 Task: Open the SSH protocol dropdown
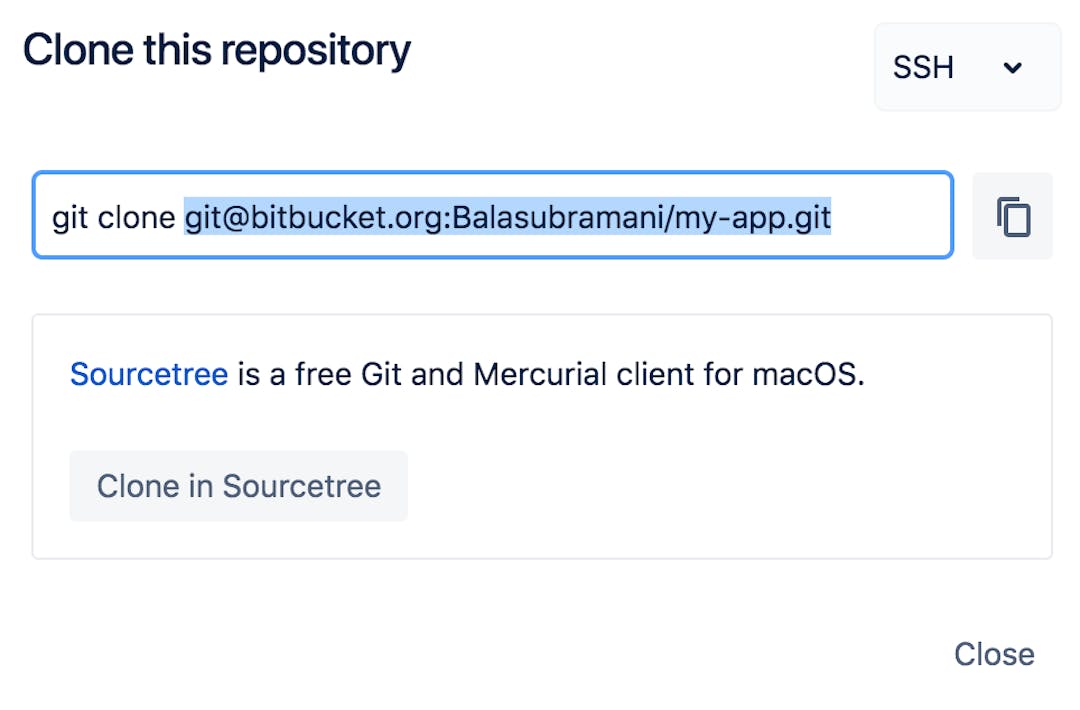pos(966,68)
